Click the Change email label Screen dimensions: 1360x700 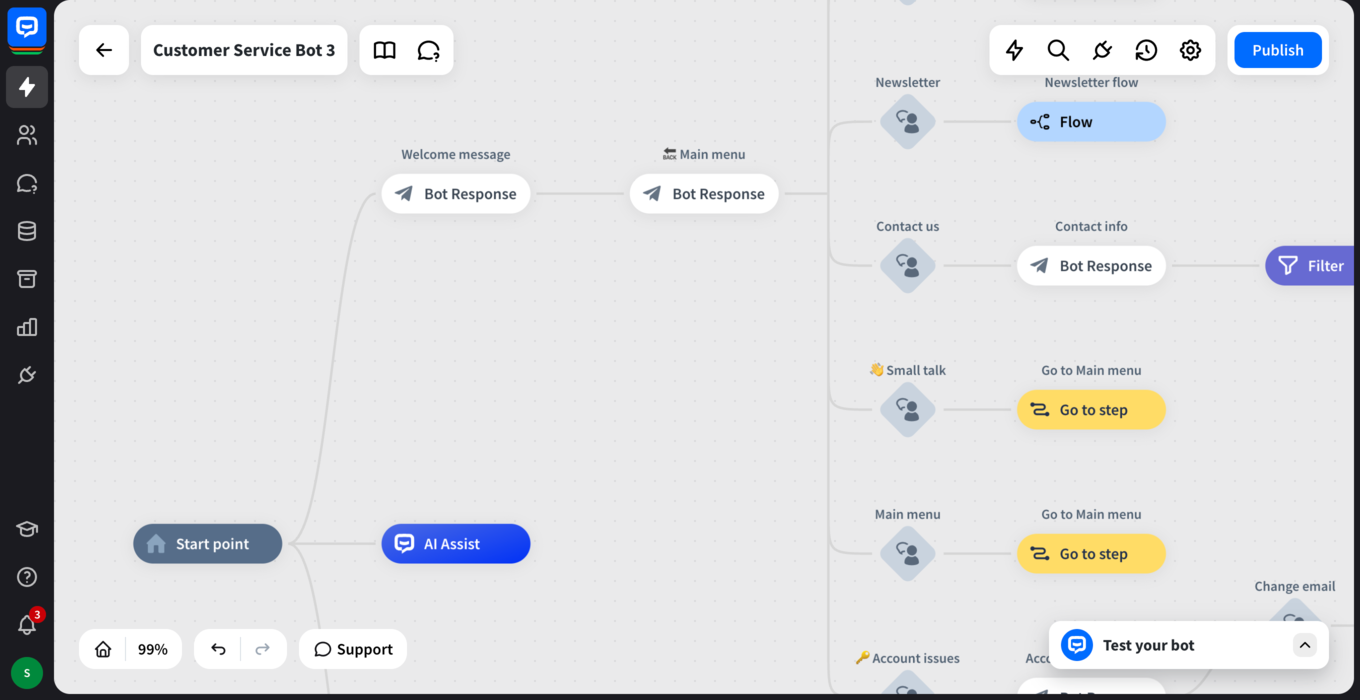(1295, 586)
